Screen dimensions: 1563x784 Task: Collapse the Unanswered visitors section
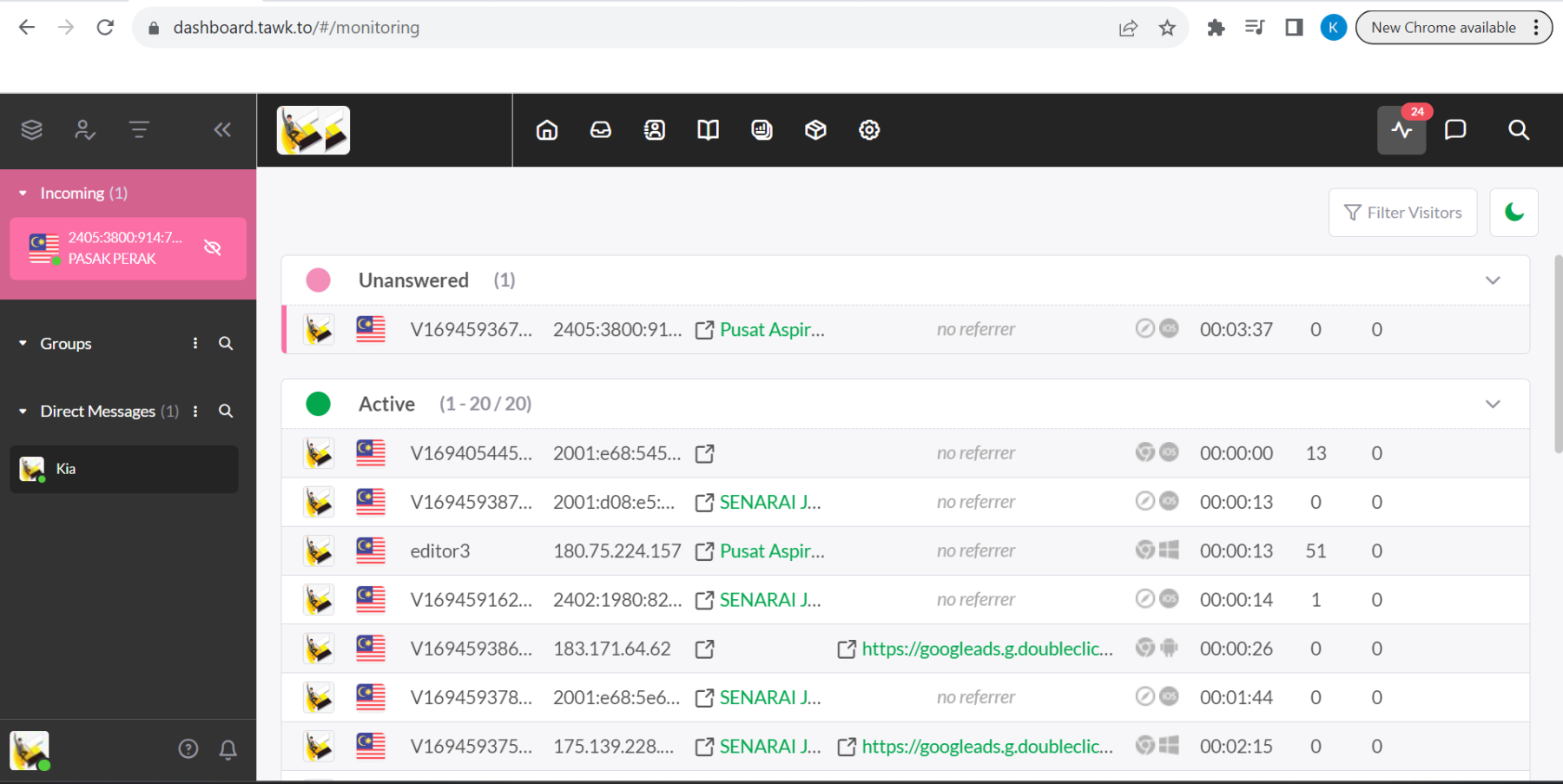pos(1493,280)
